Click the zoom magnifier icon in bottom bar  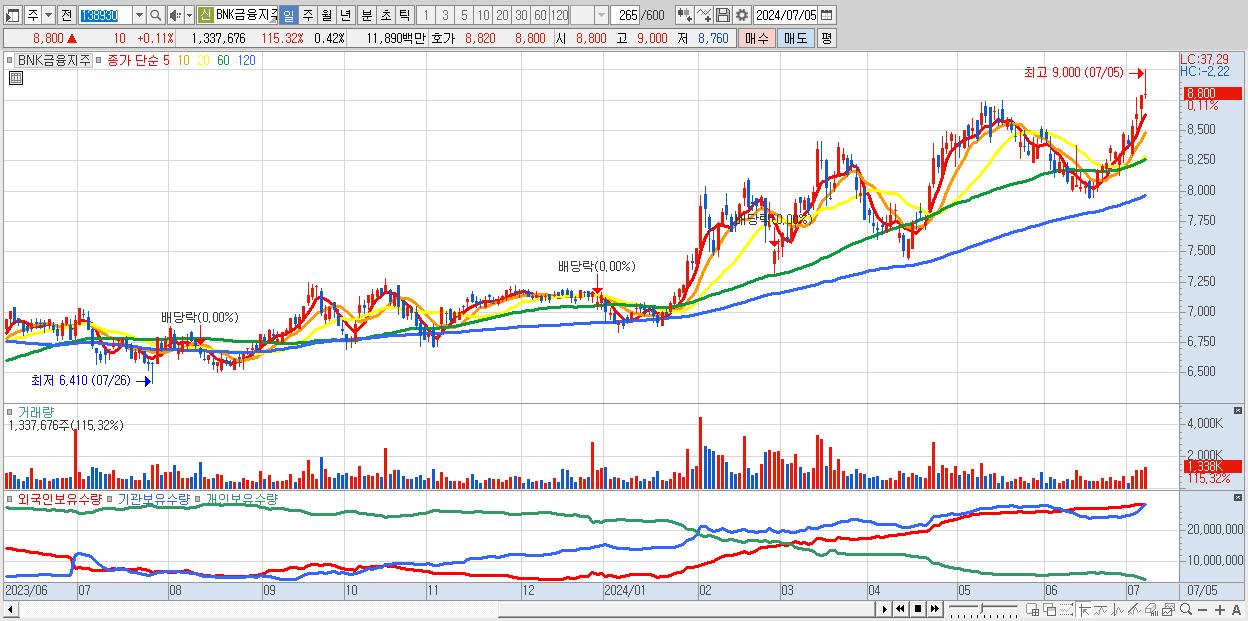(1186, 609)
